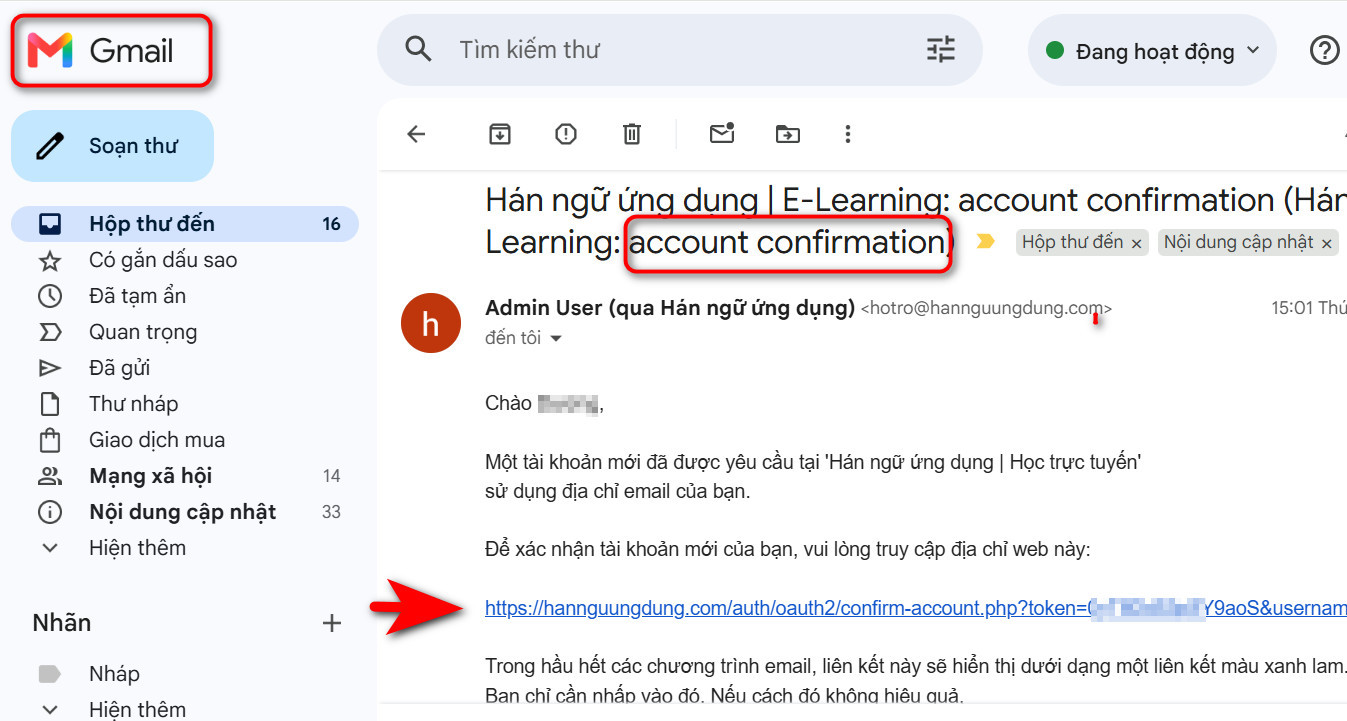Expand recipient details next to 'đến tôi'
Screen dimensions: 1347x721
(x=556, y=339)
